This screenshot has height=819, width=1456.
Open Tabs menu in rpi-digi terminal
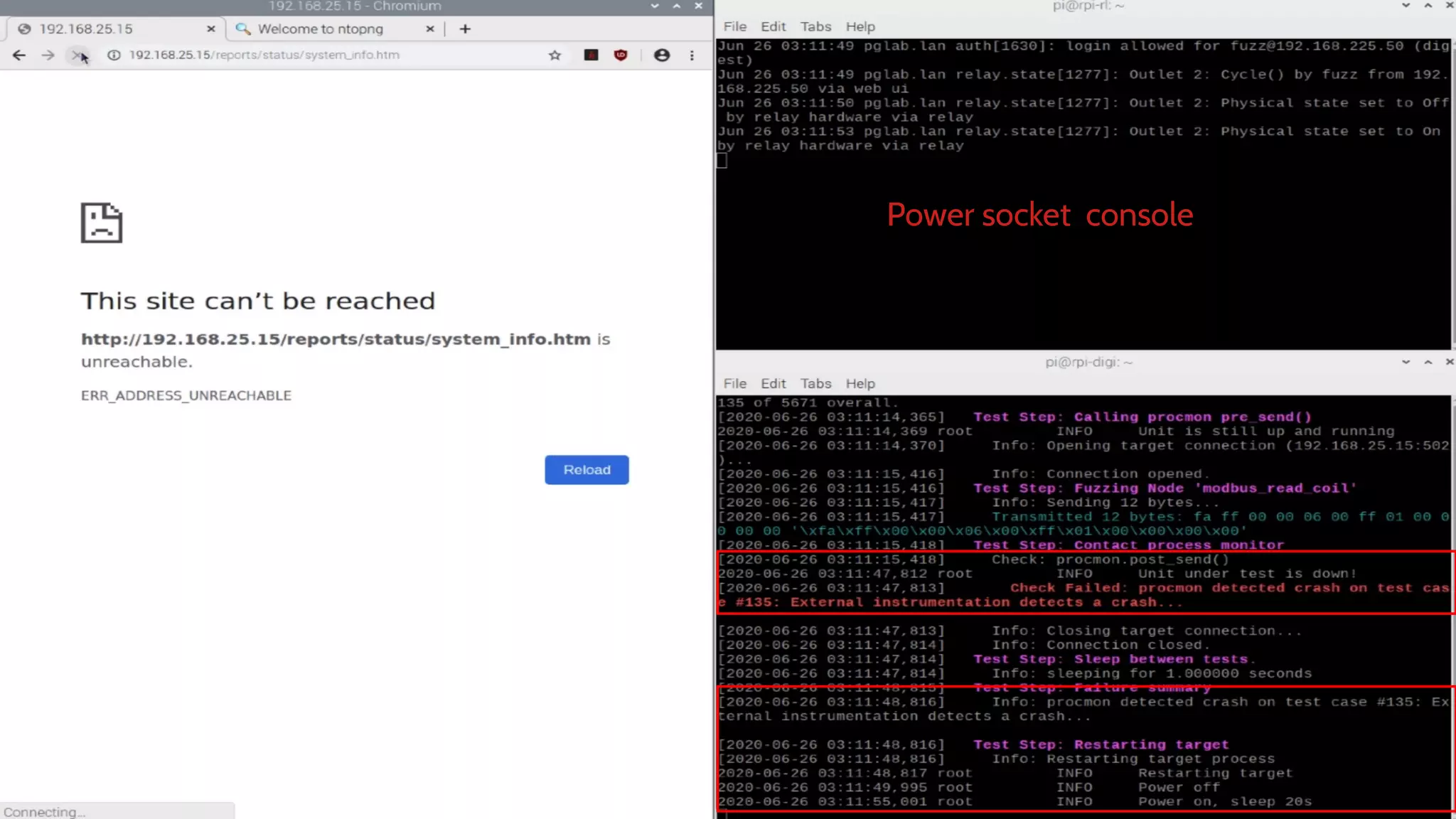pos(815,383)
